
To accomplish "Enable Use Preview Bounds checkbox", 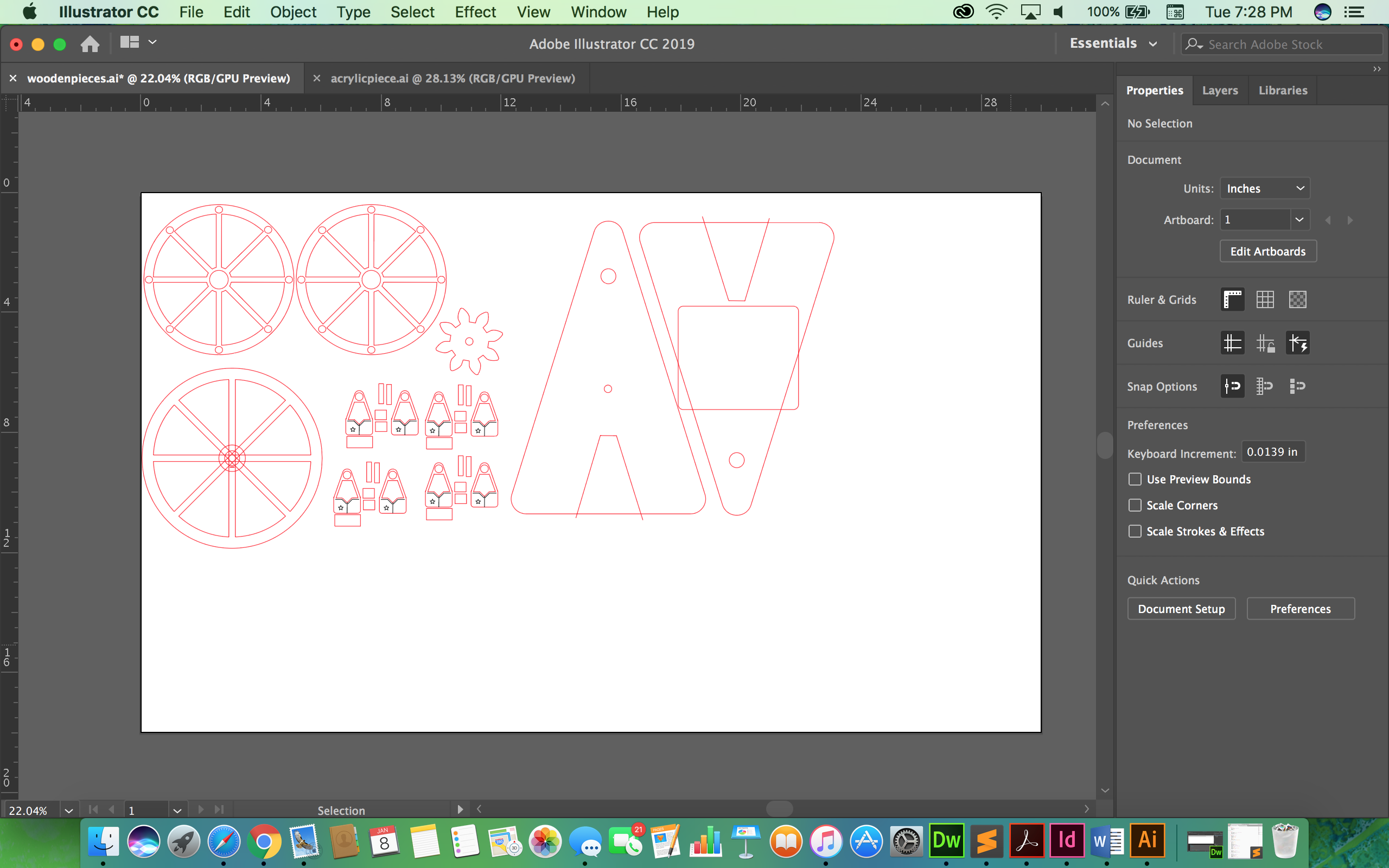I will click(x=1135, y=479).
